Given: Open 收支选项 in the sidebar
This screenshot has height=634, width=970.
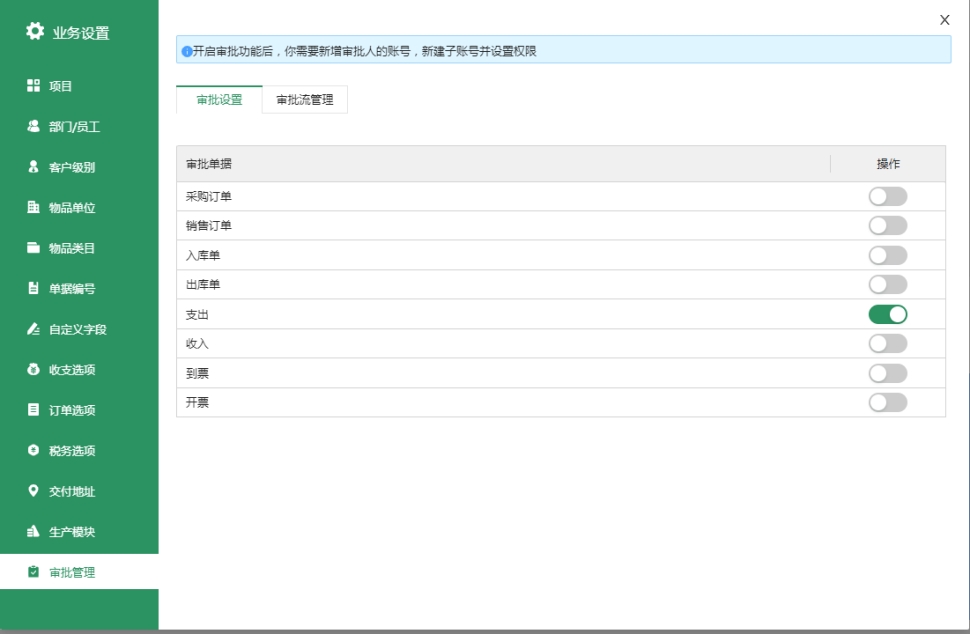Looking at the screenshot, I should tap(72, 370).
